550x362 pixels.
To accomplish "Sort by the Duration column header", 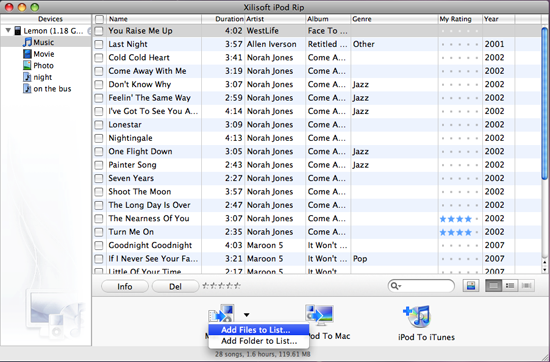I will click(x=223, y=19).
